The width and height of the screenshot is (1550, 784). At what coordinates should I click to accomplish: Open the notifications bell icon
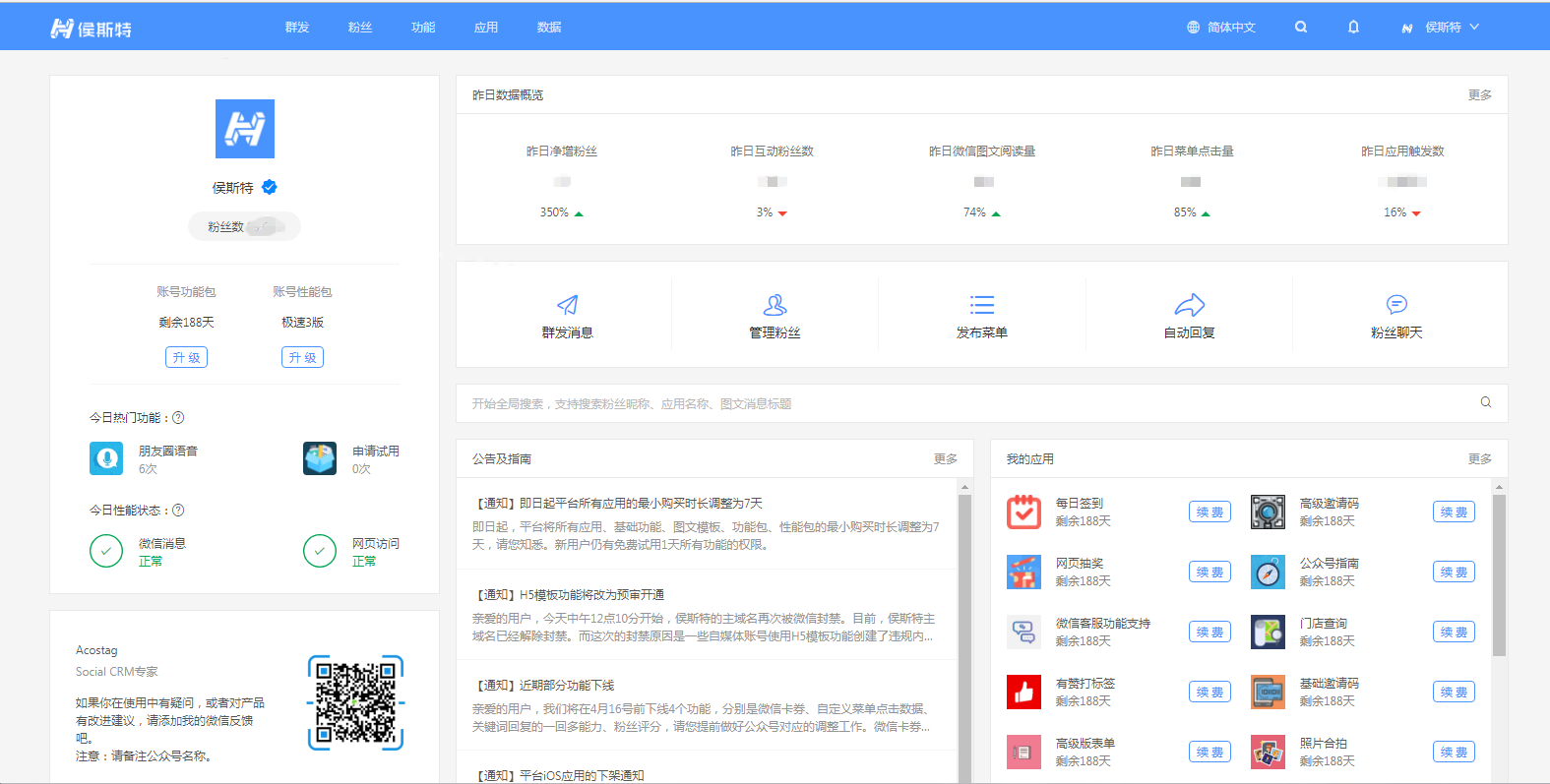coord(1353,28)
